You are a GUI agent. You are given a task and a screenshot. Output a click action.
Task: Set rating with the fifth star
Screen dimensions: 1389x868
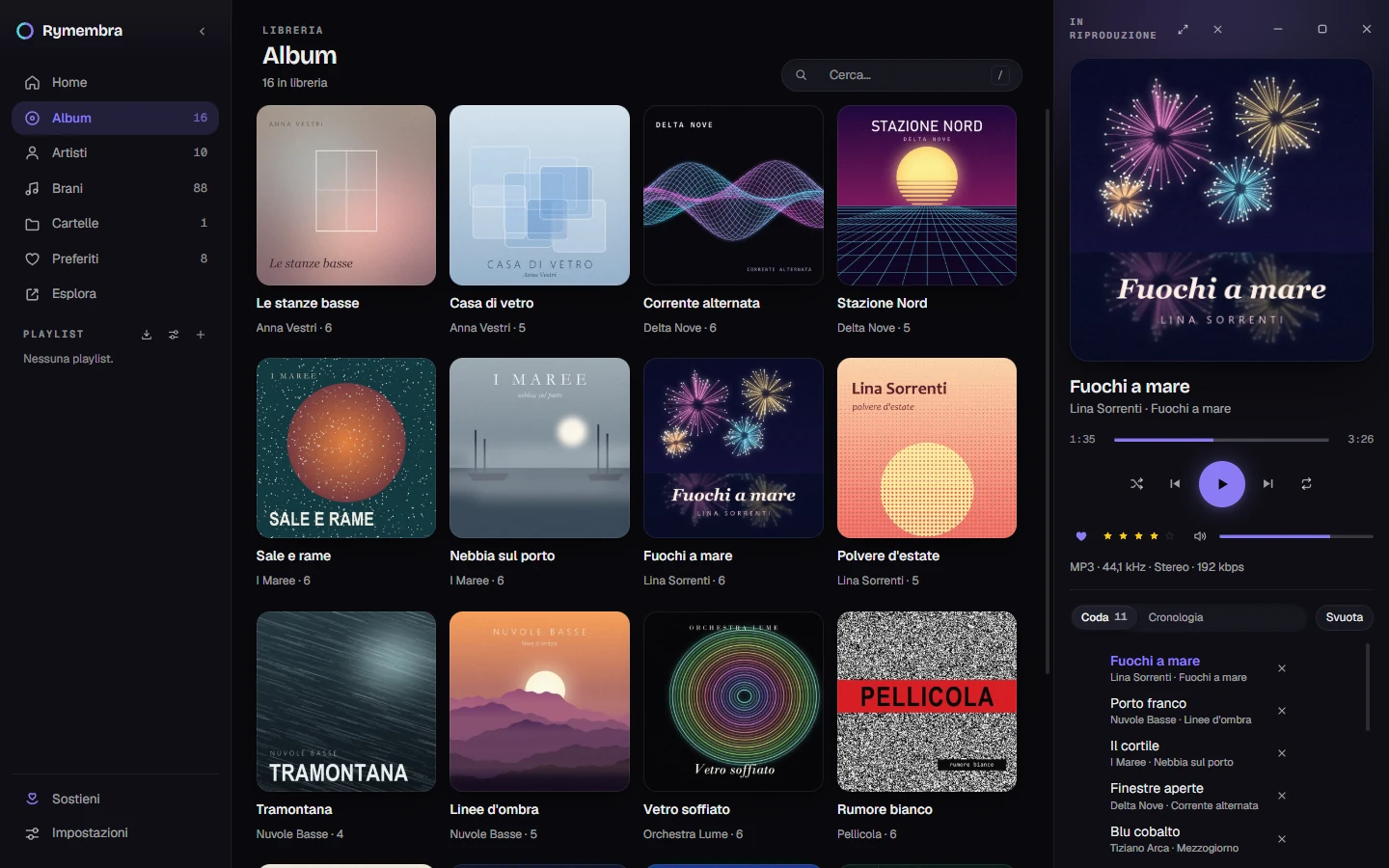1170,536
